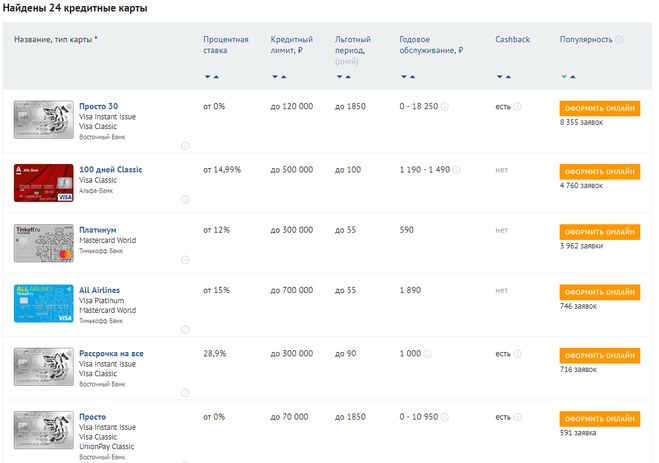Click Просто card image thumbnail
The width and height of the screenshot is (659, 463).
coord(44,430)
